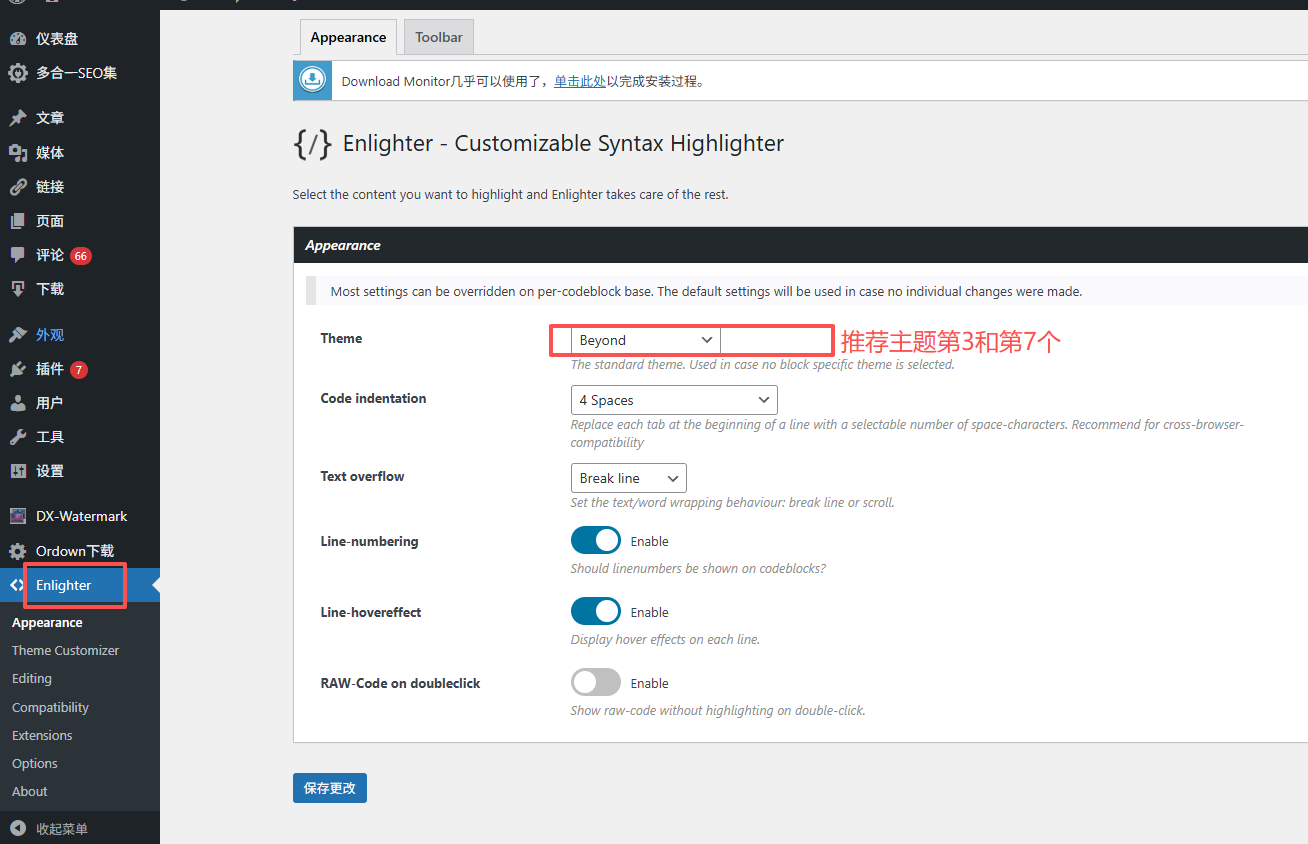Open the Compatibility submenu page

(x=50, y=707)
